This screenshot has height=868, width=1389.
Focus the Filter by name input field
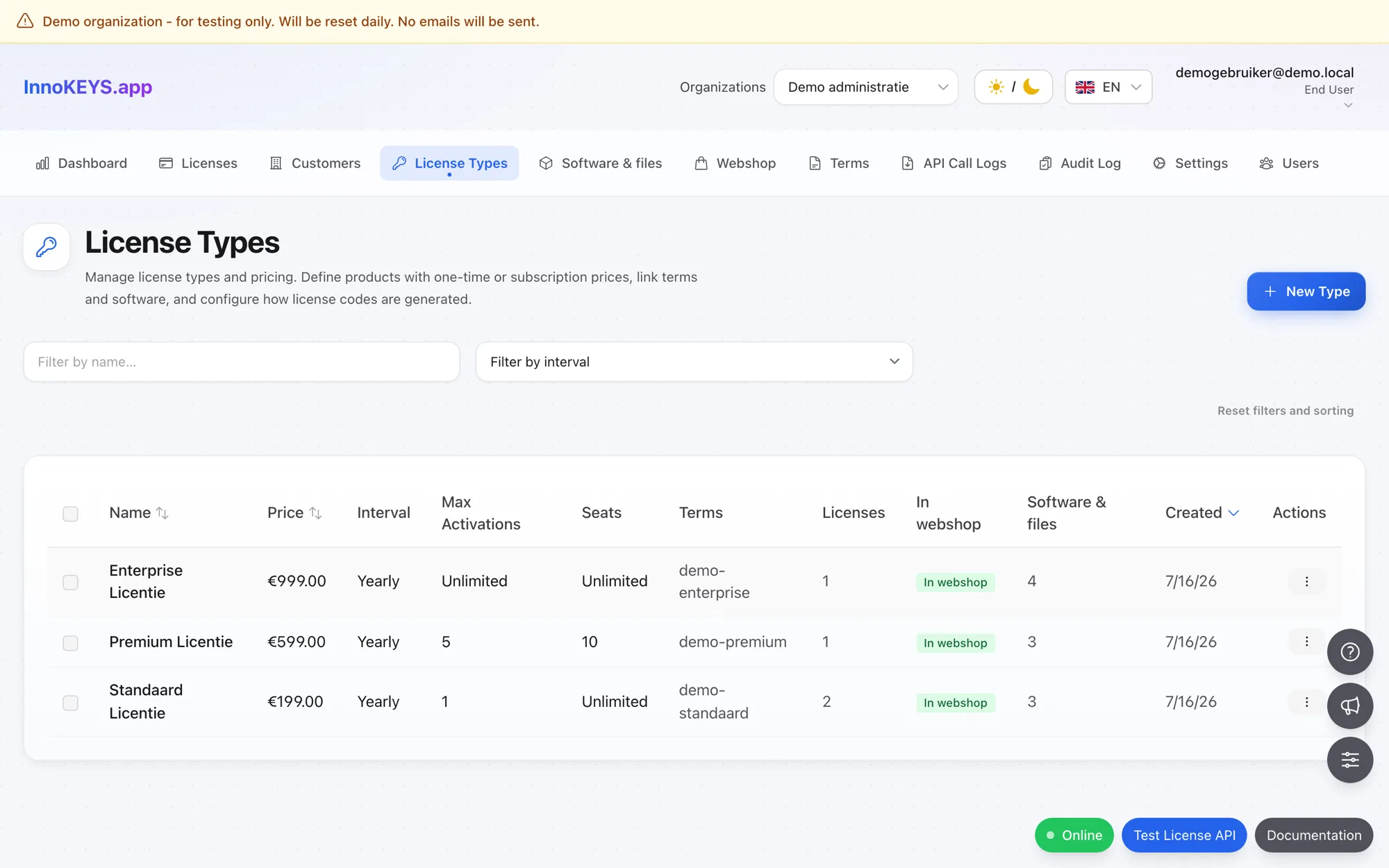click(x=242, y=362)
